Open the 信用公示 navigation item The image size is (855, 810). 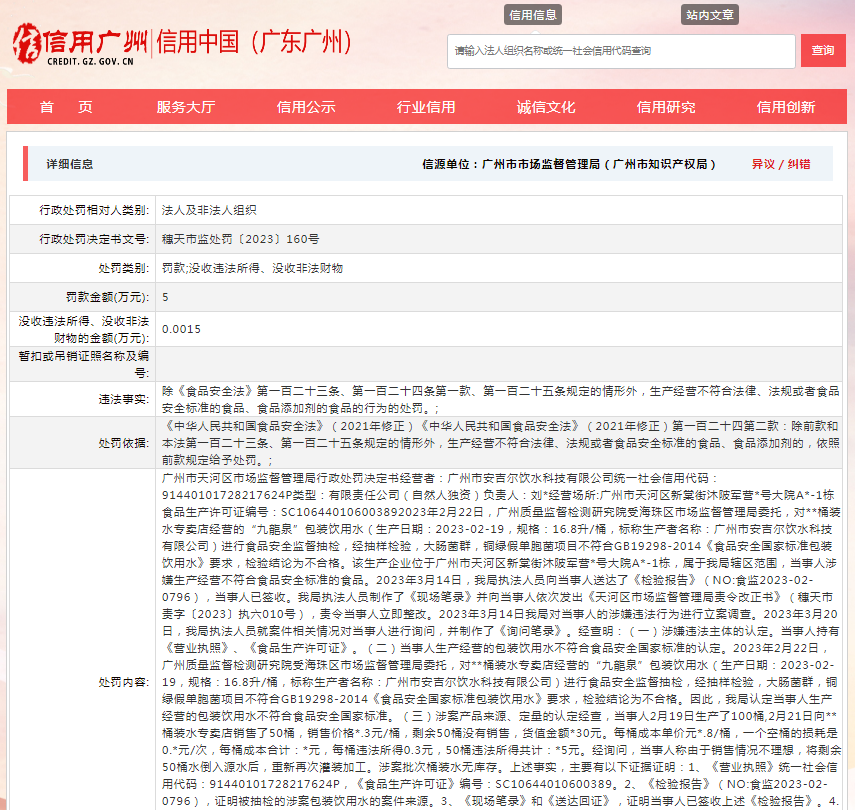tap(306, 108)
